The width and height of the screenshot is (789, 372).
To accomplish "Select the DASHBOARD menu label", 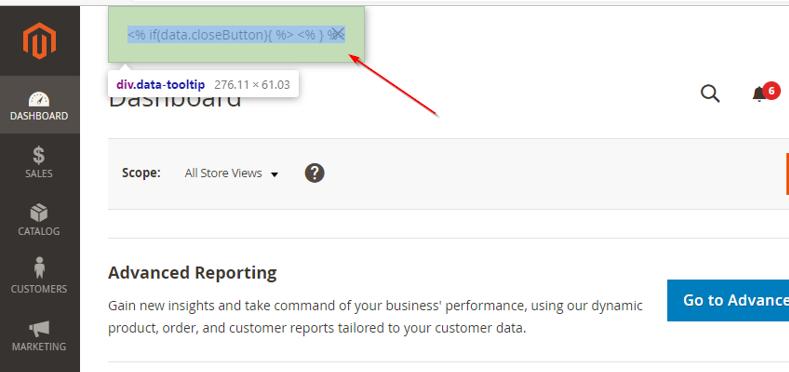I will tap(39, 116).
